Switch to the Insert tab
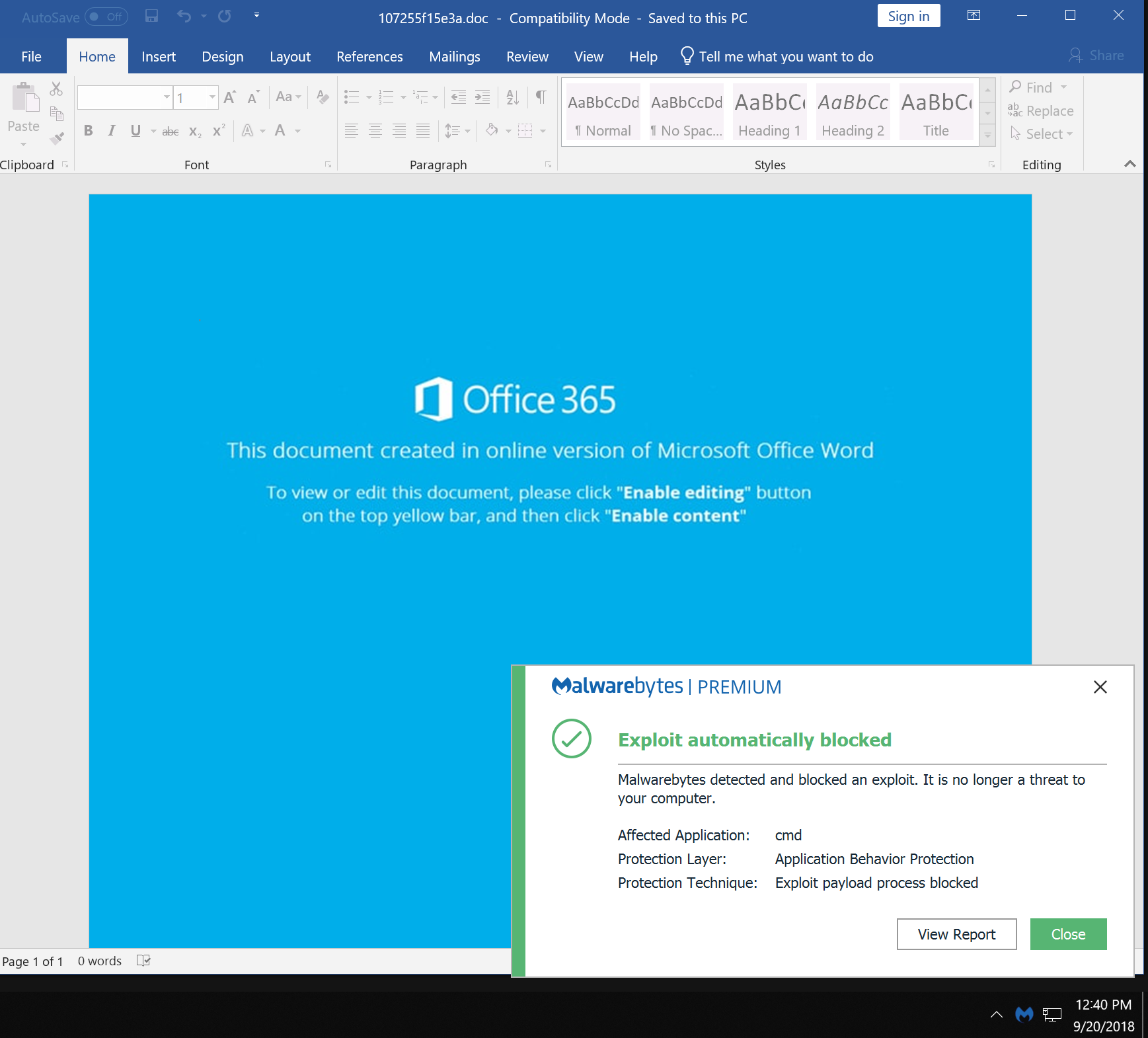 click(159, 57)
